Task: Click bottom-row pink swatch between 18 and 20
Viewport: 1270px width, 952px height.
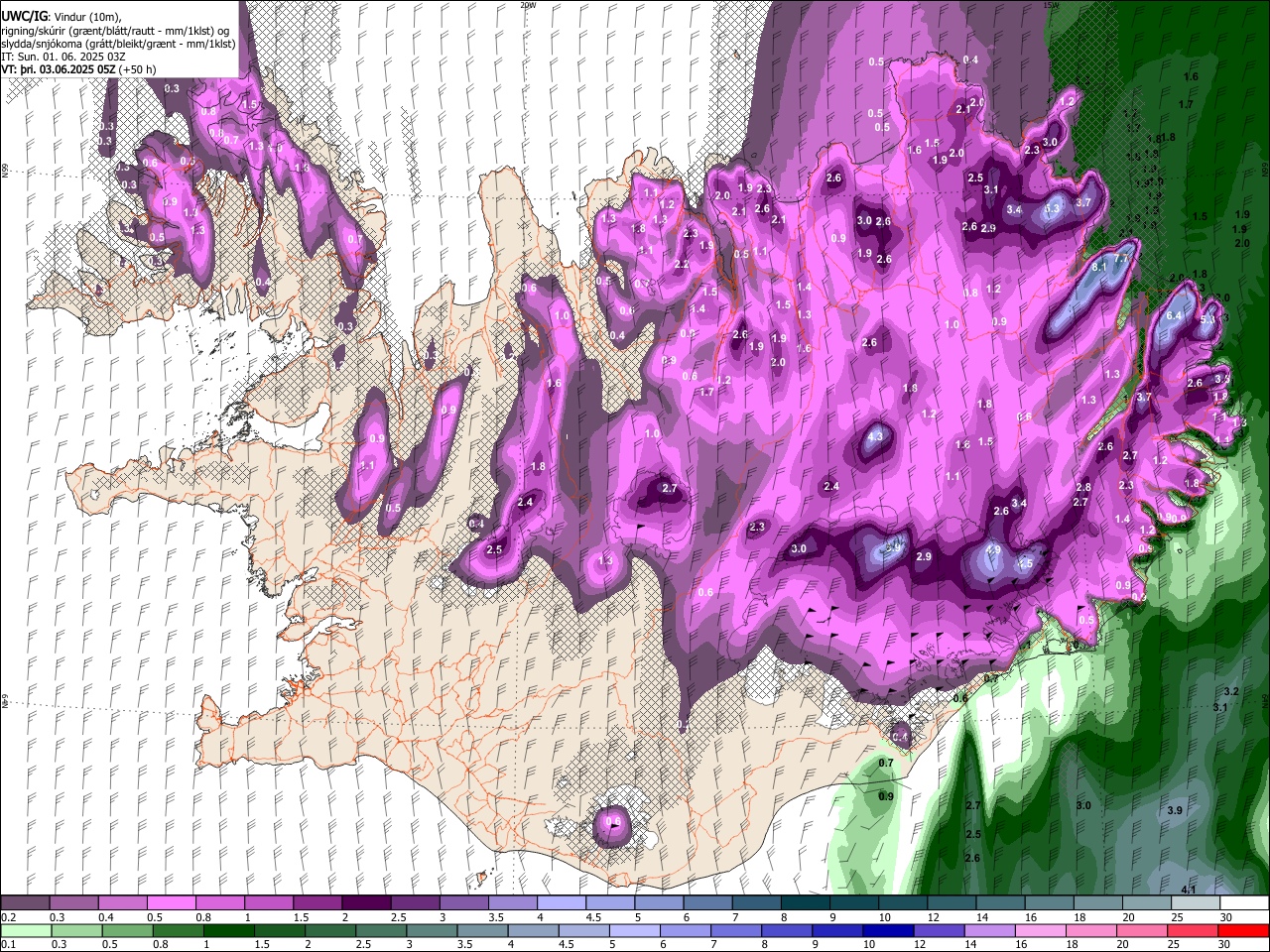Action: point(1091,930)
